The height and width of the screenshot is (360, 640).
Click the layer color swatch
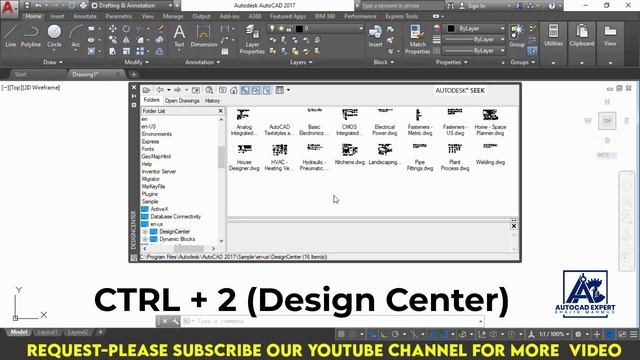[x=299, y=29]
